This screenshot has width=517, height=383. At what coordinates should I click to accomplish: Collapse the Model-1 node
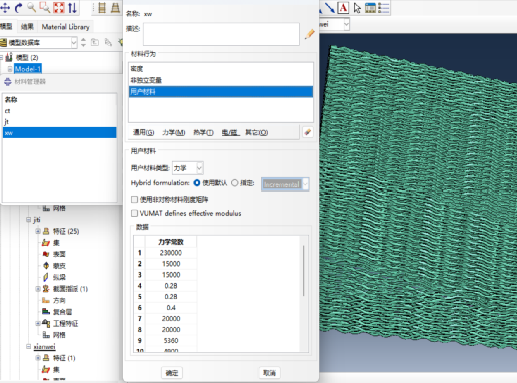tap(10, 69)
